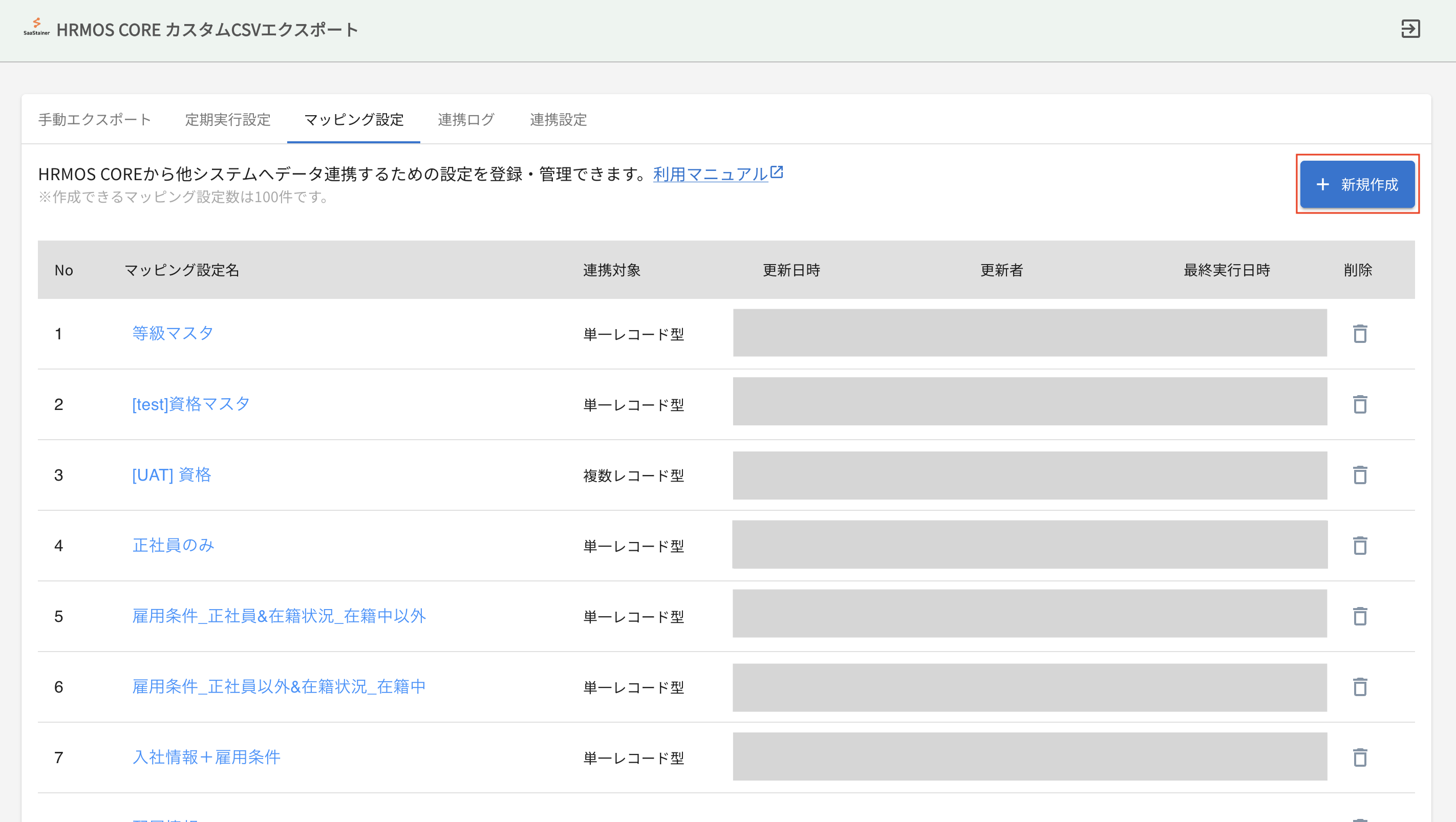The image size is (1456, 822).
Task: Open the 利用マニュアル link
Action: (x=711, y=174)
